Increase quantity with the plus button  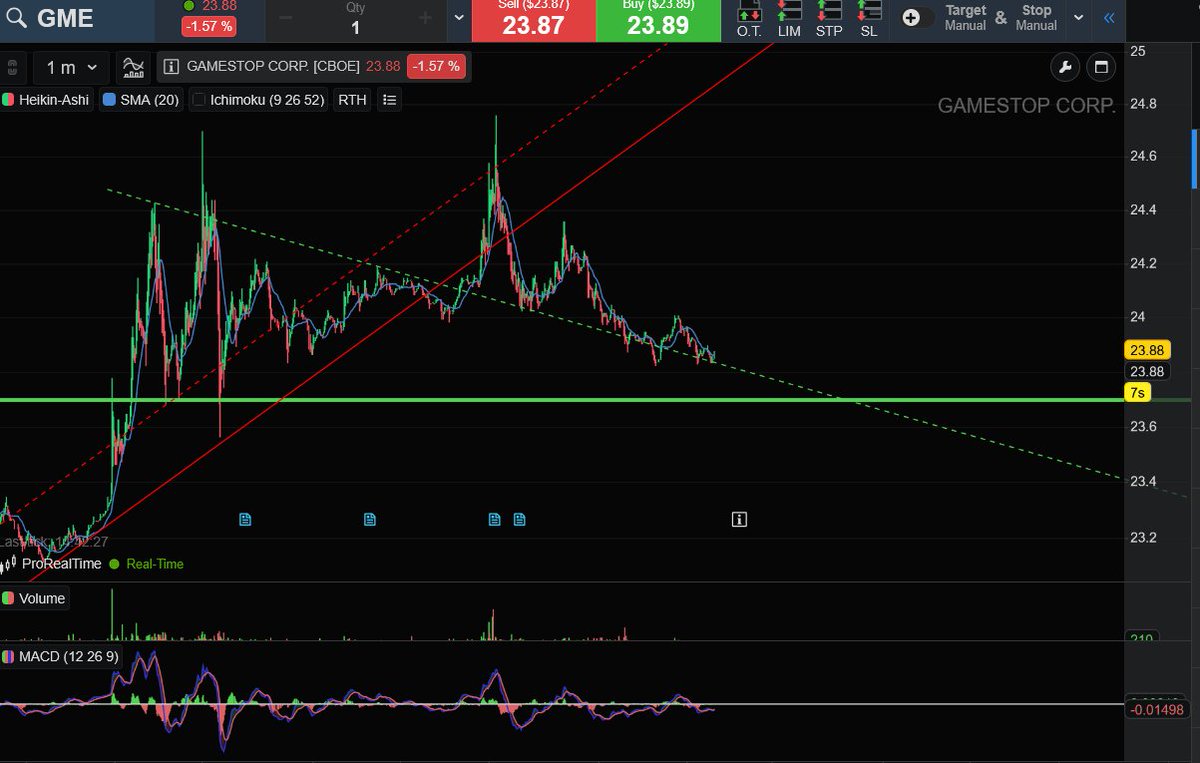coord(425,18)
